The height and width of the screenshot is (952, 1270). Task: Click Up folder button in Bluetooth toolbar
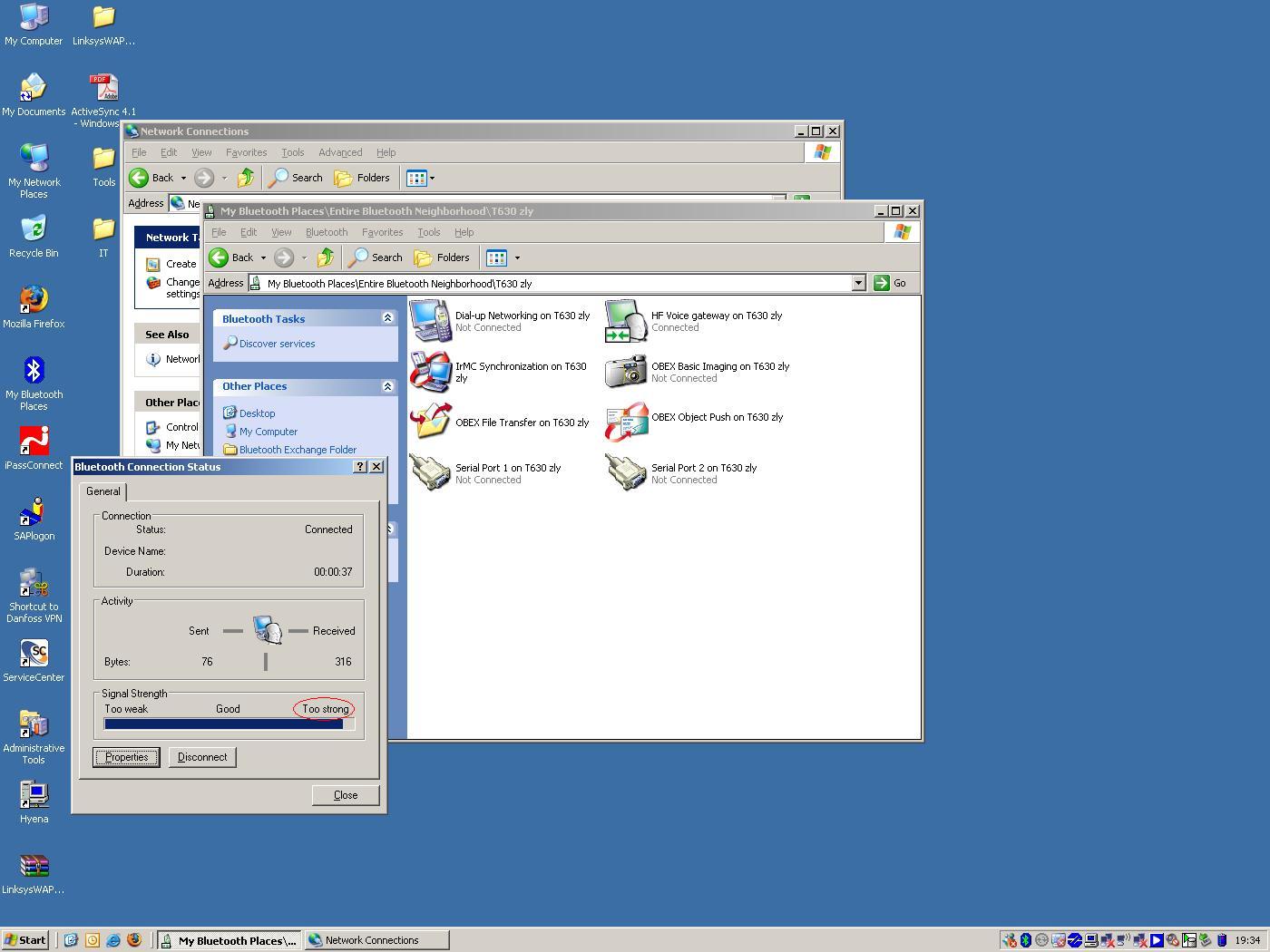(x=325, y=257)
